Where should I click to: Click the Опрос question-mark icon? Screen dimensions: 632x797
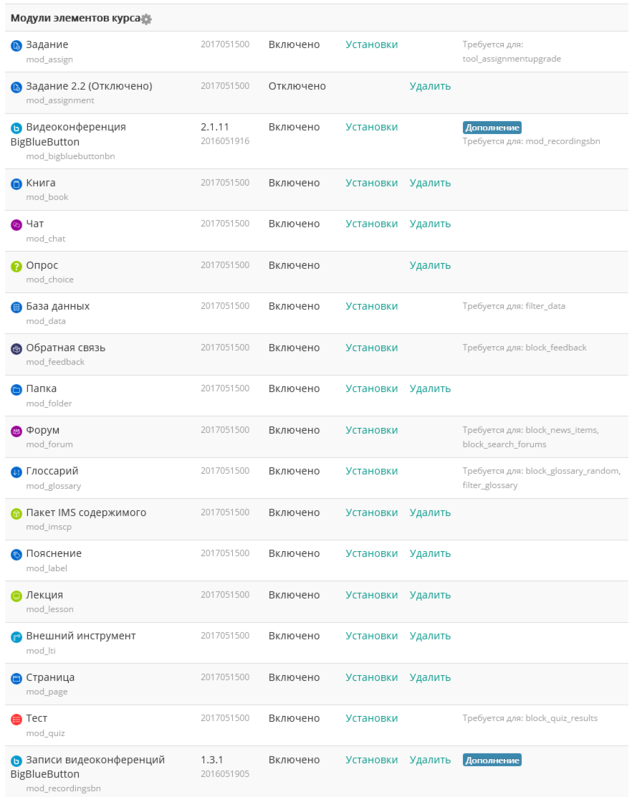[16, 266]
